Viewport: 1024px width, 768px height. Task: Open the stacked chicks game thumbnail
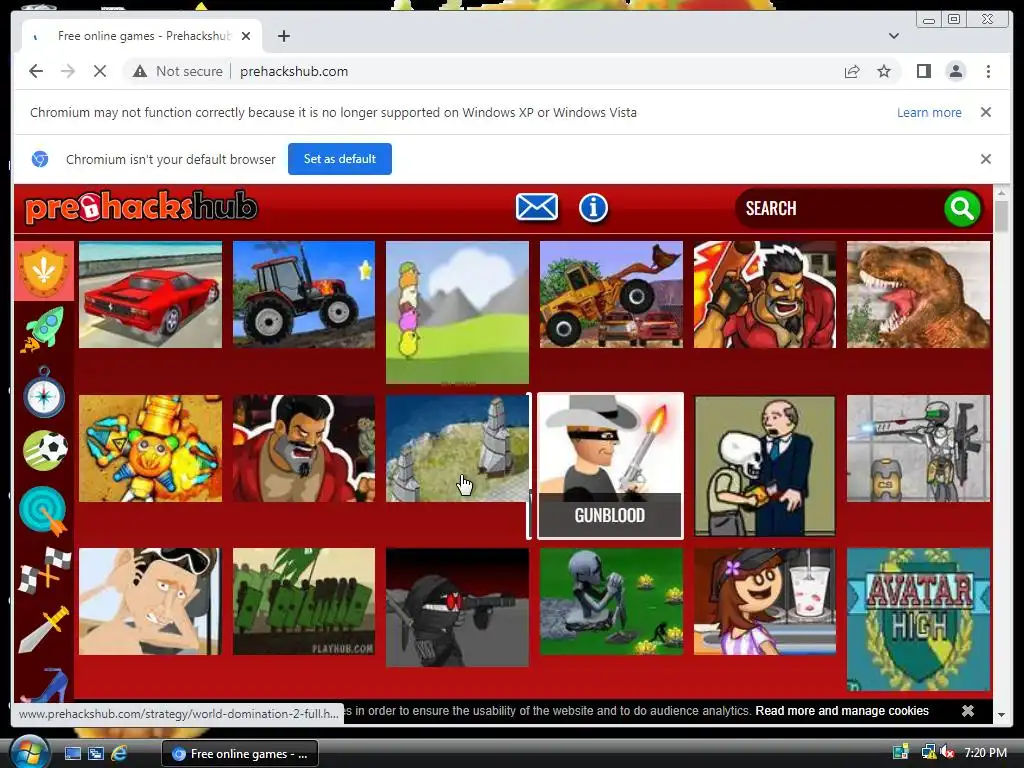tap(457, 312)
